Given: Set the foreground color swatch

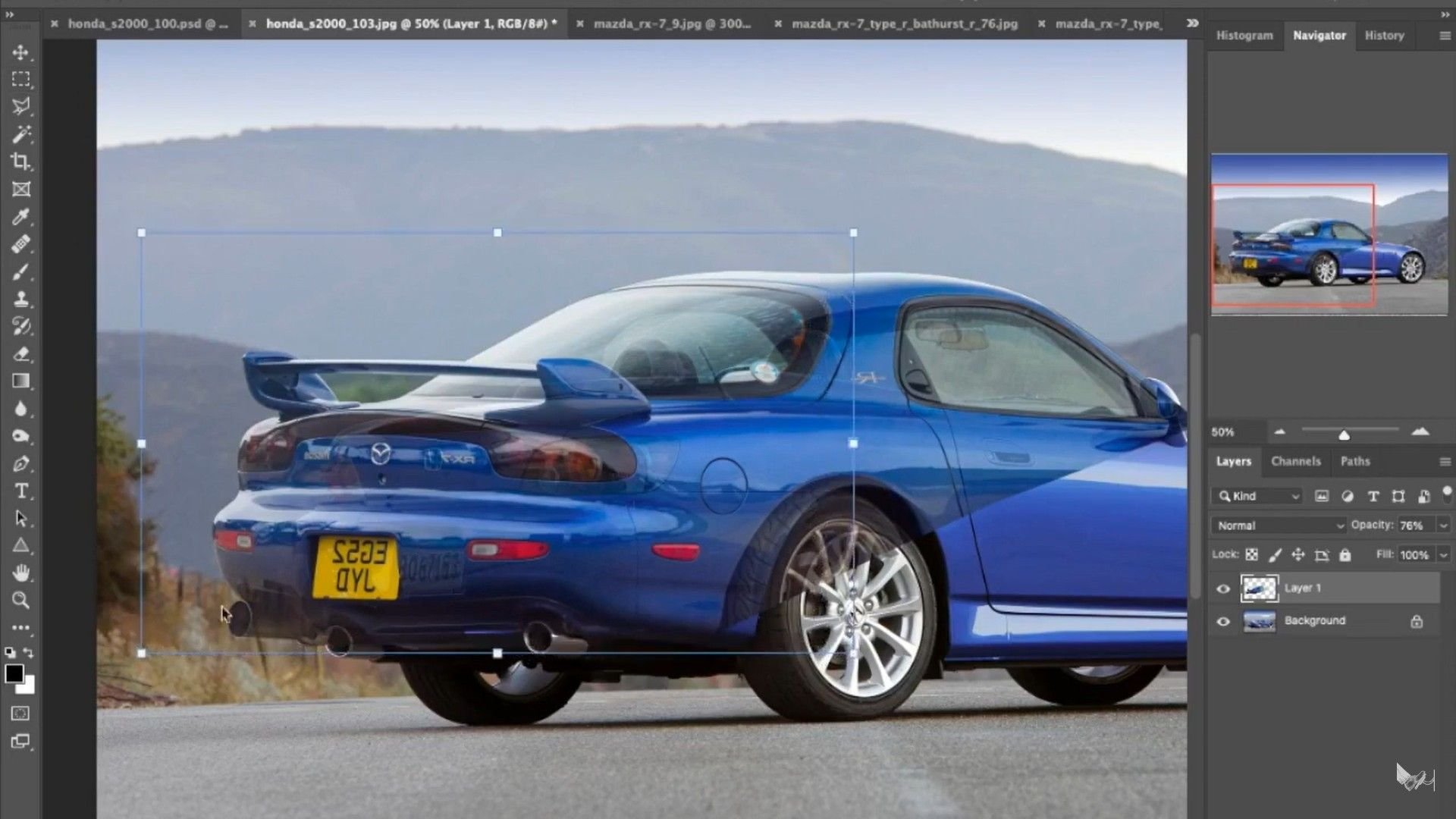Looking at the screenshot, I should click(x=14, y=673).
